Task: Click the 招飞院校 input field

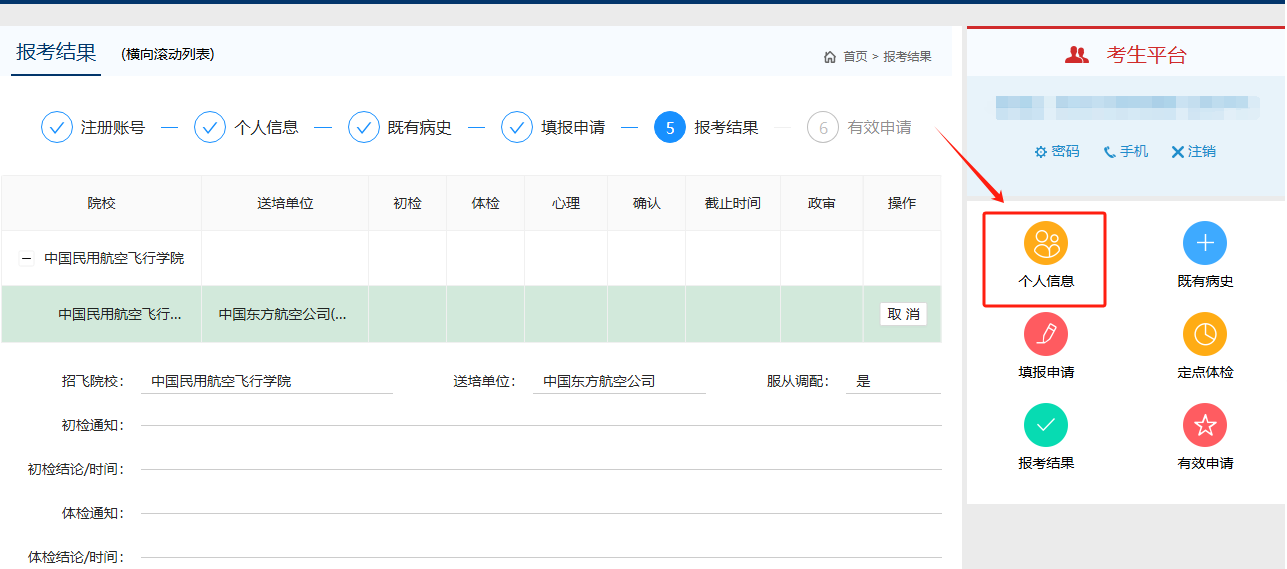Action: [x=266, y=381]
